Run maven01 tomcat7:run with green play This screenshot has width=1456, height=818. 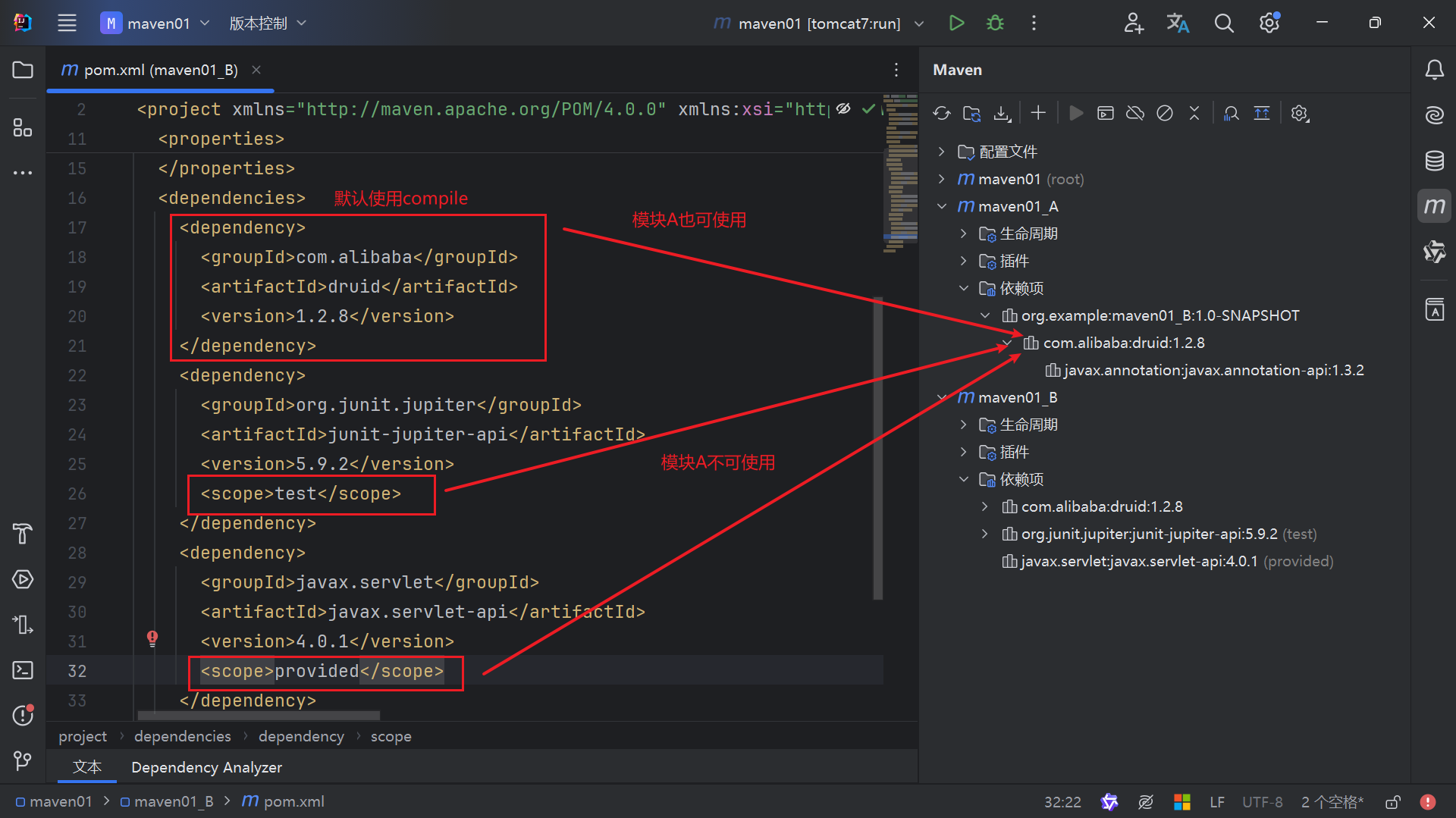[x=956, y=23]
